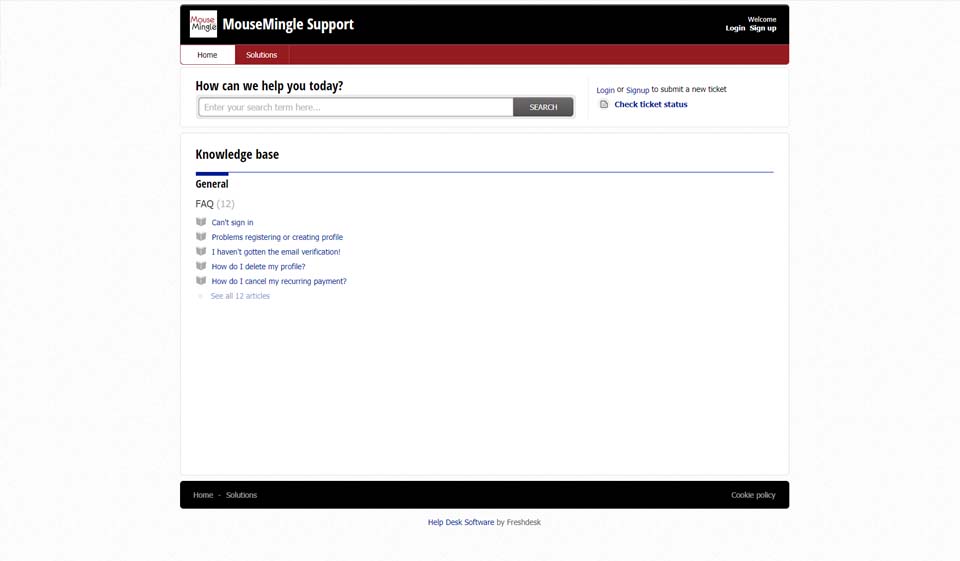
Task: Click the article icon beside email verification
Action: (201, 252)
